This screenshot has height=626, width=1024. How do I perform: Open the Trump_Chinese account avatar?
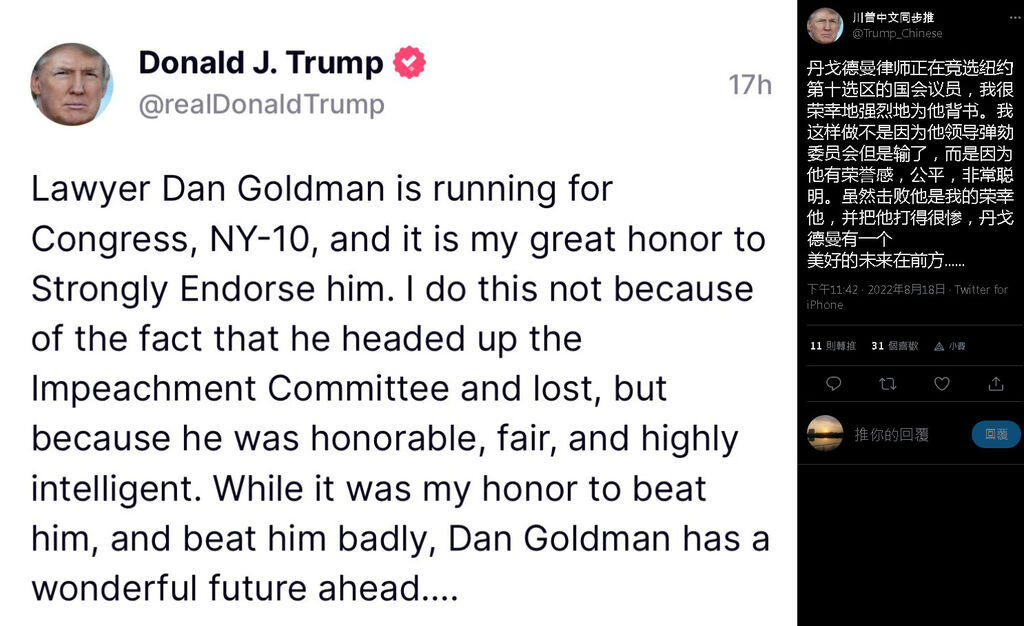click(x=825, y=25)
